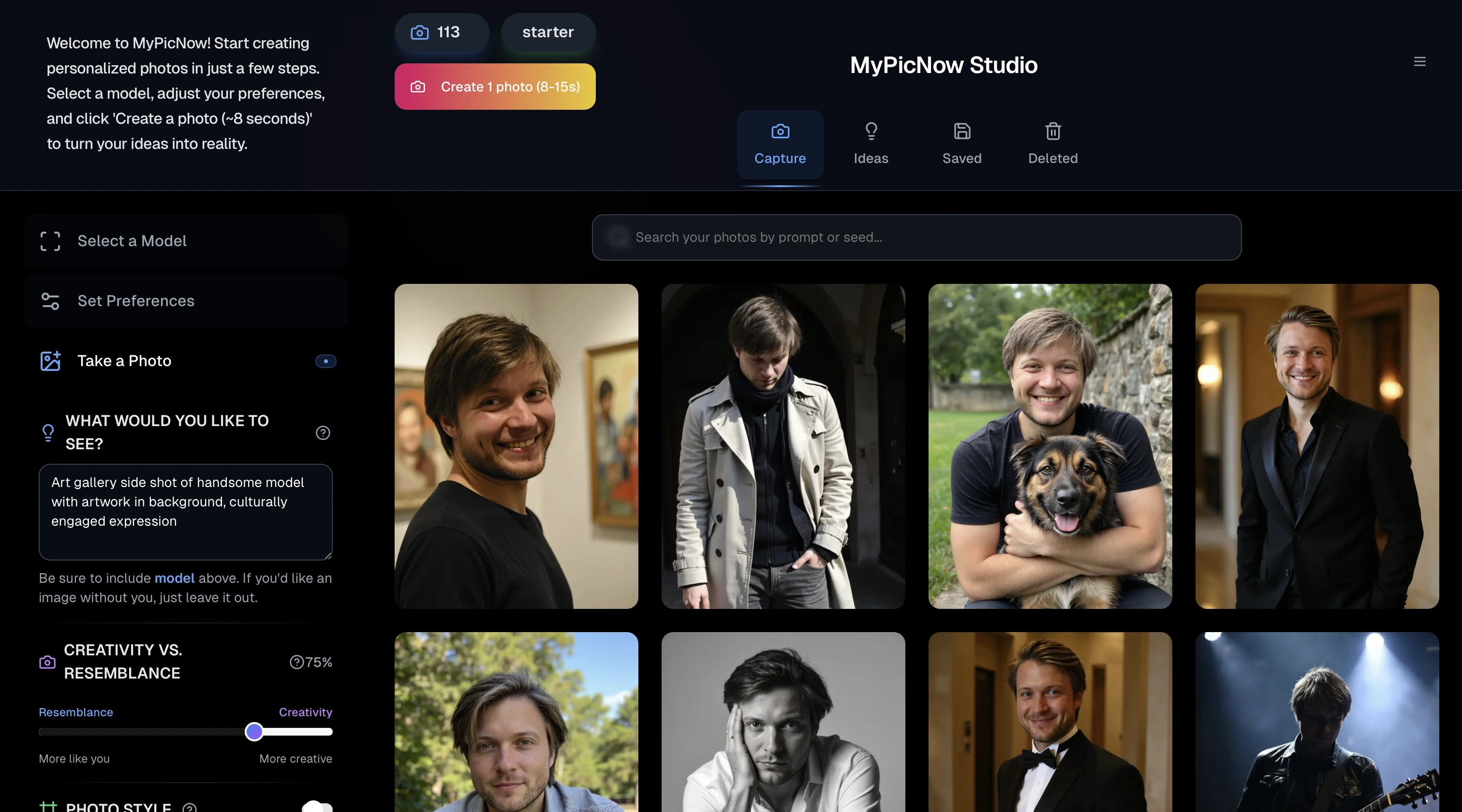Select the Capture tab camera icon
Screen dimensions: 1462x812
tap(781, 131)
